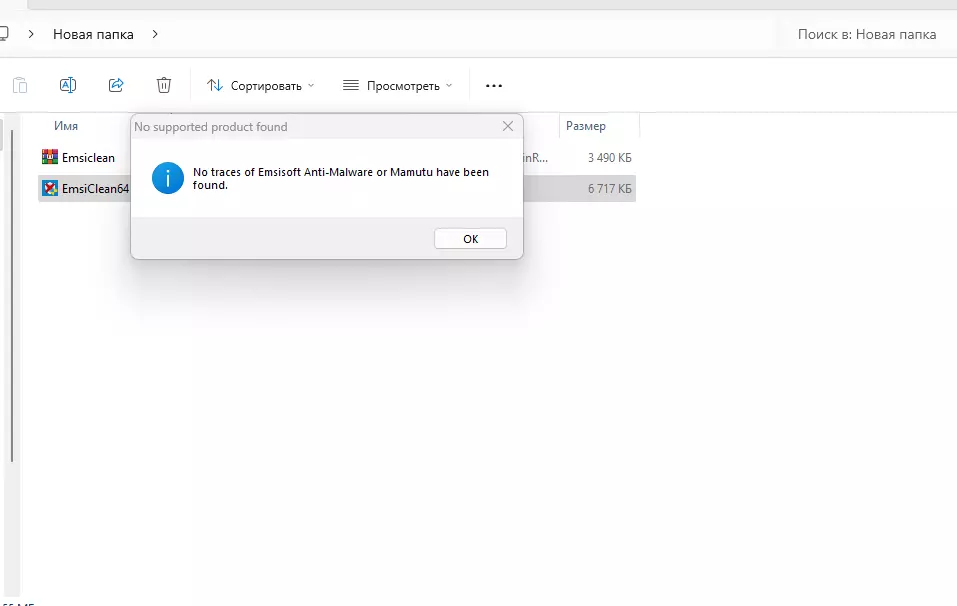
Task: Click the blue info icon in dialog
Action: (x=168, y=178)
